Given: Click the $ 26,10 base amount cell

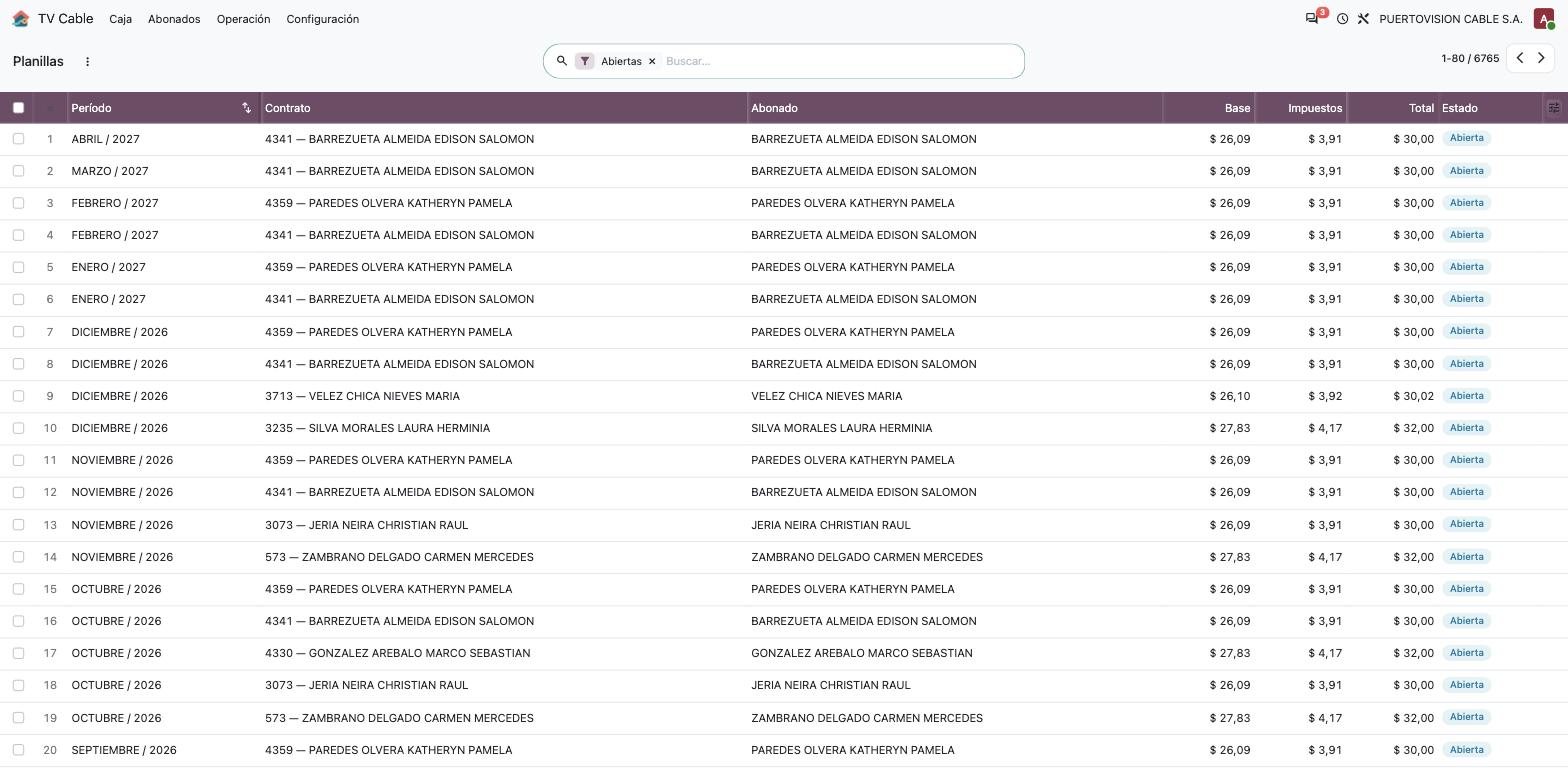Looking at the screenshot, I should (x=1229, y=396).
